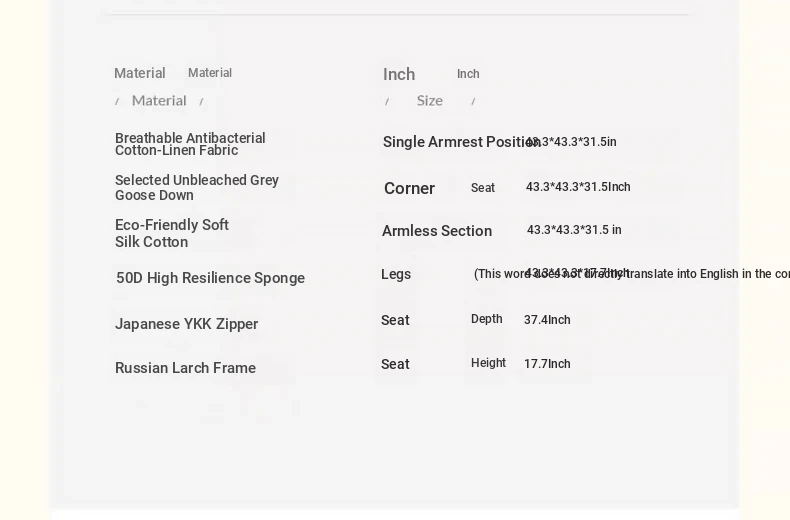Select the Armless Section label
Image resolution: width=790 pixels, height=520 pixels.
[x=437, y=231]
